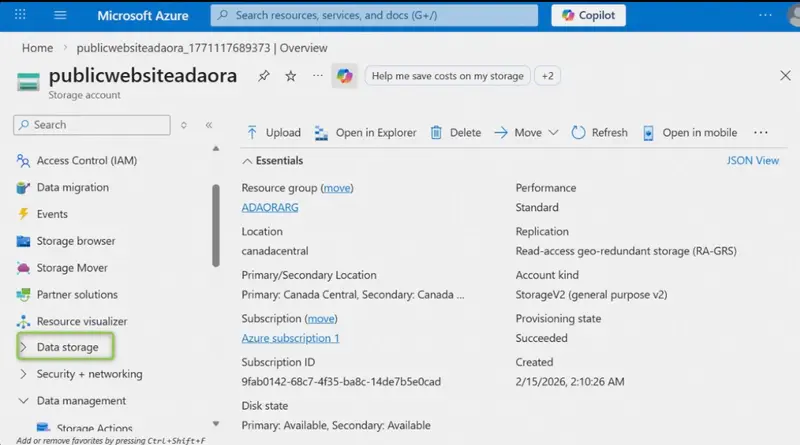Open the header more options ellipsis
The image size is (800, 445).
(x=765, y=15)
